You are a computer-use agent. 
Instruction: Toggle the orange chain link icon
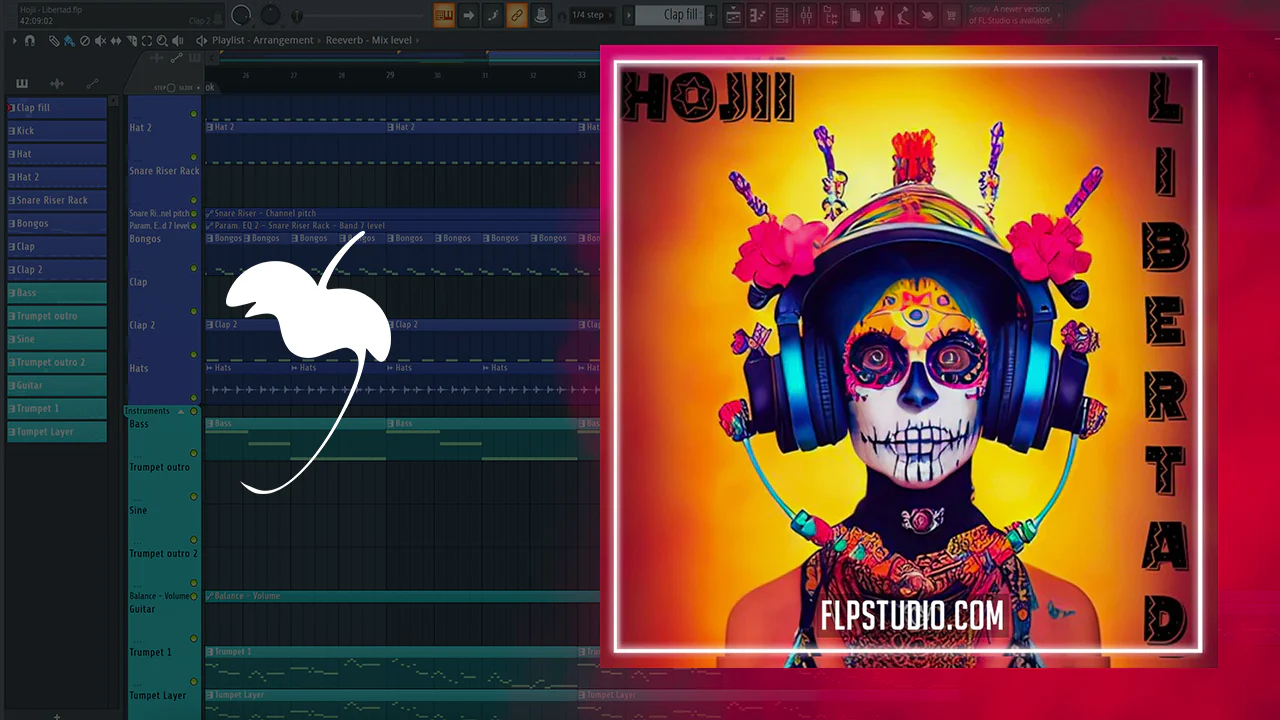(516, 15)
